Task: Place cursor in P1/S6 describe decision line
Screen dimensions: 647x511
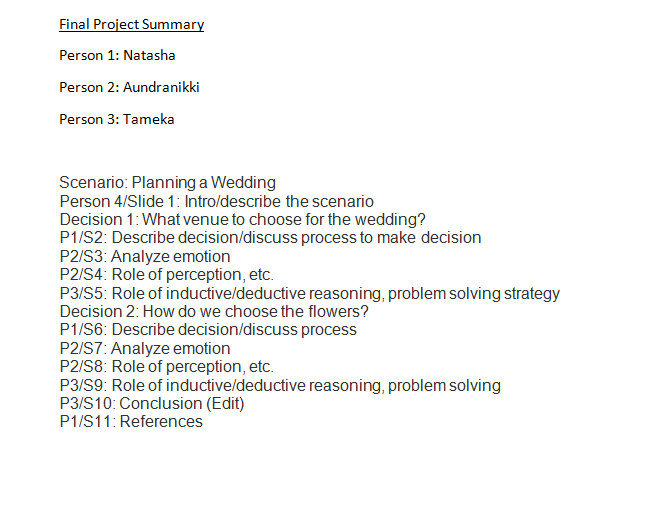Action: (208, 330)
